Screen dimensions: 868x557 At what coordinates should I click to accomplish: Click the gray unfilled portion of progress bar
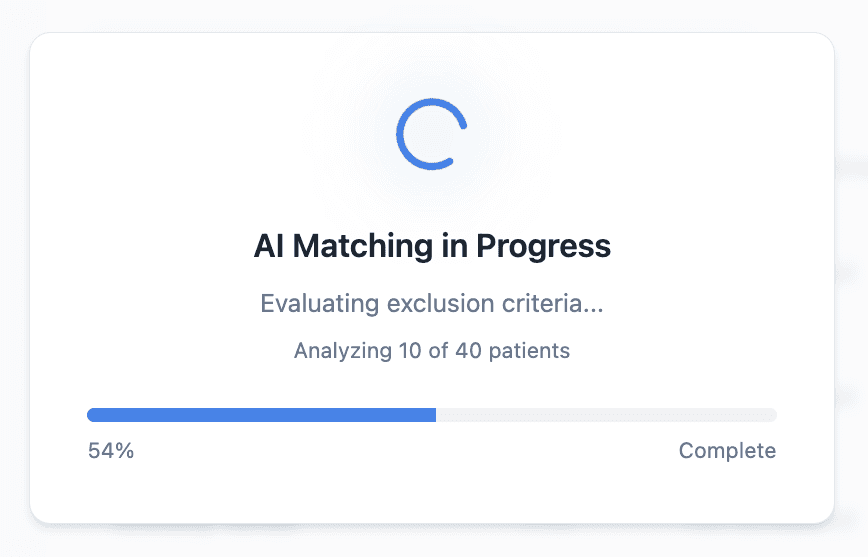point(606,415)
